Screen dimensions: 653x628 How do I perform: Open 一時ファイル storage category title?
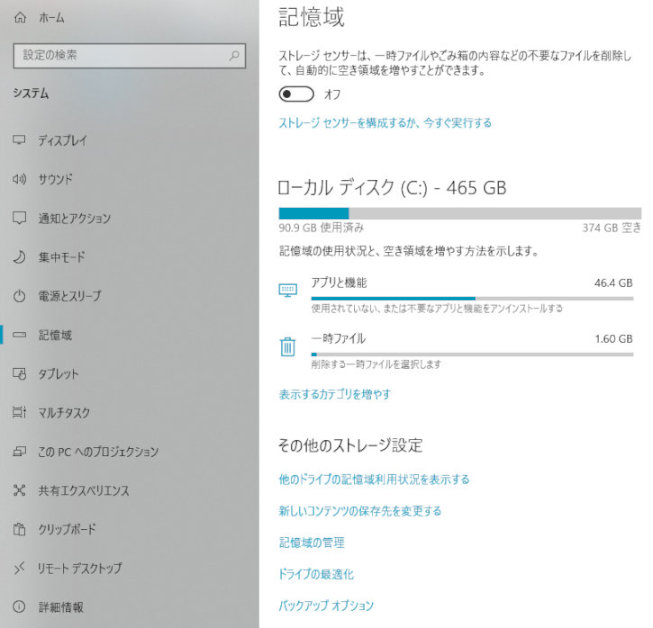(x=338, y=339)
